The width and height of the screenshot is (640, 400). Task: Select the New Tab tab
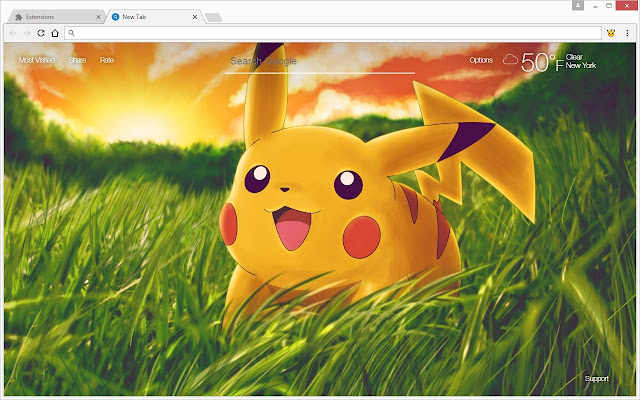pos(154,17)
